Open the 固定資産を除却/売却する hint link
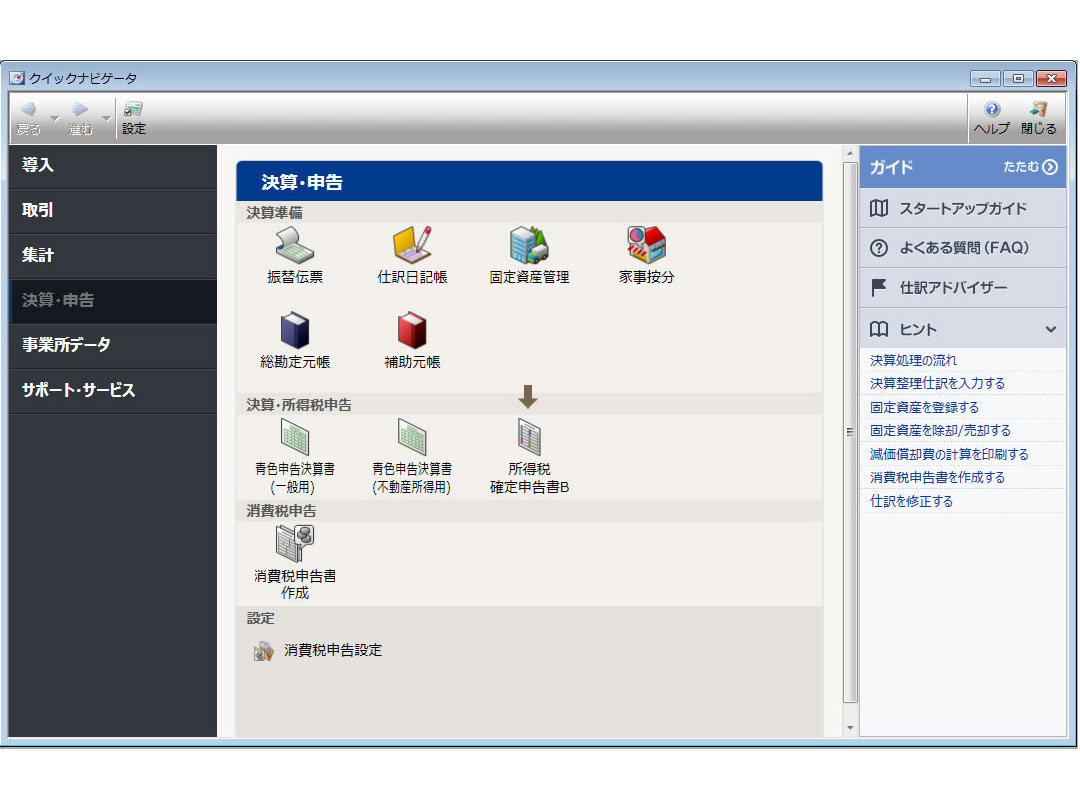Viewport: 1080px width, 810px height. (x=940, y=430)
